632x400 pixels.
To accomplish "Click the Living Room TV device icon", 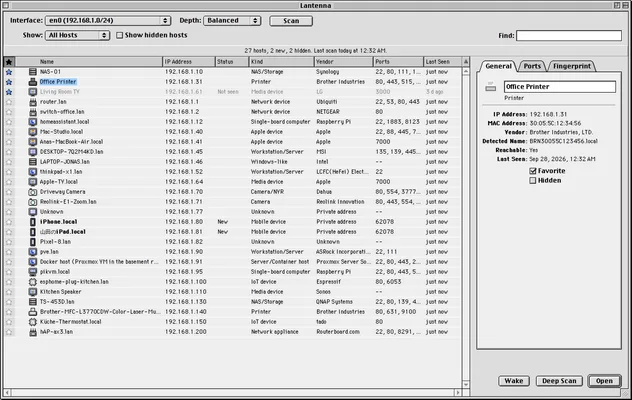I will (x=33, y=92).
